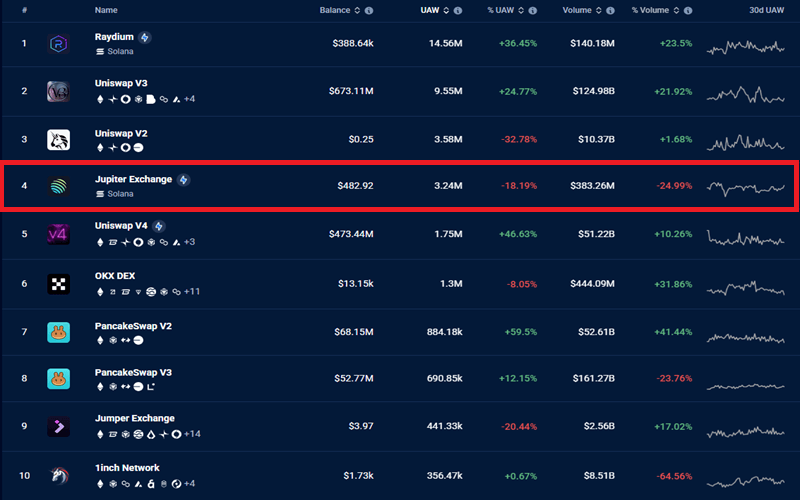The width and height of the screenshot is (800, 500).
Task: Expand the +14 chains under Jumper Exchange
Action: pyautogui.click(x=192, y=434)
